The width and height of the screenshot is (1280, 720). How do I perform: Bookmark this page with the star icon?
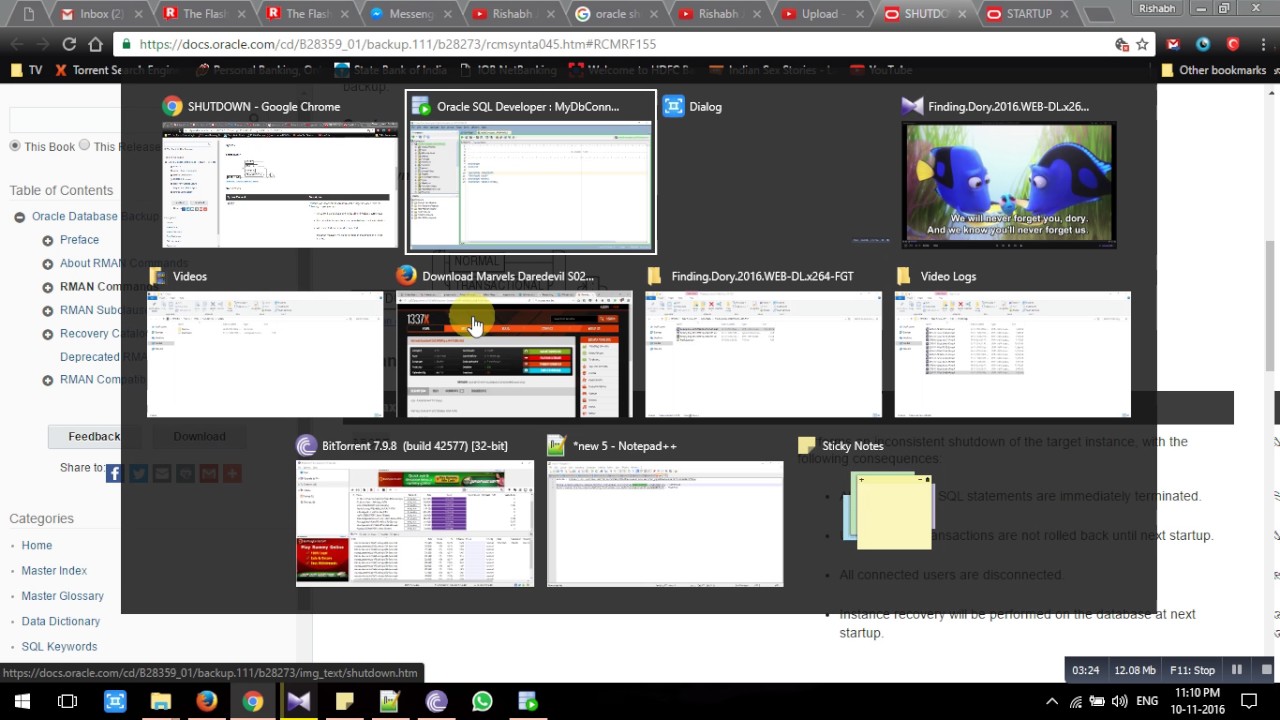coord(1142,44)
